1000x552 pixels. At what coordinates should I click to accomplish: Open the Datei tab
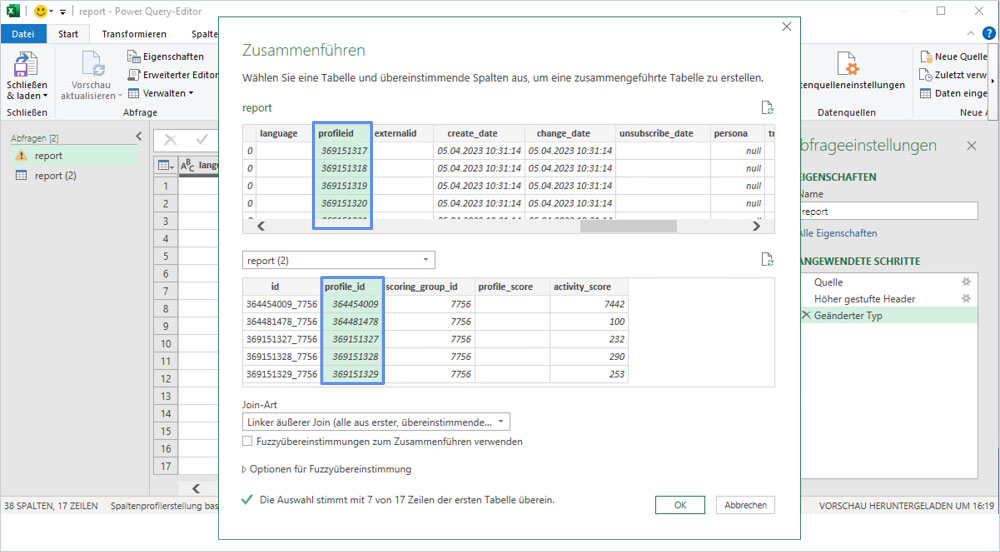(x=23, y=34)
